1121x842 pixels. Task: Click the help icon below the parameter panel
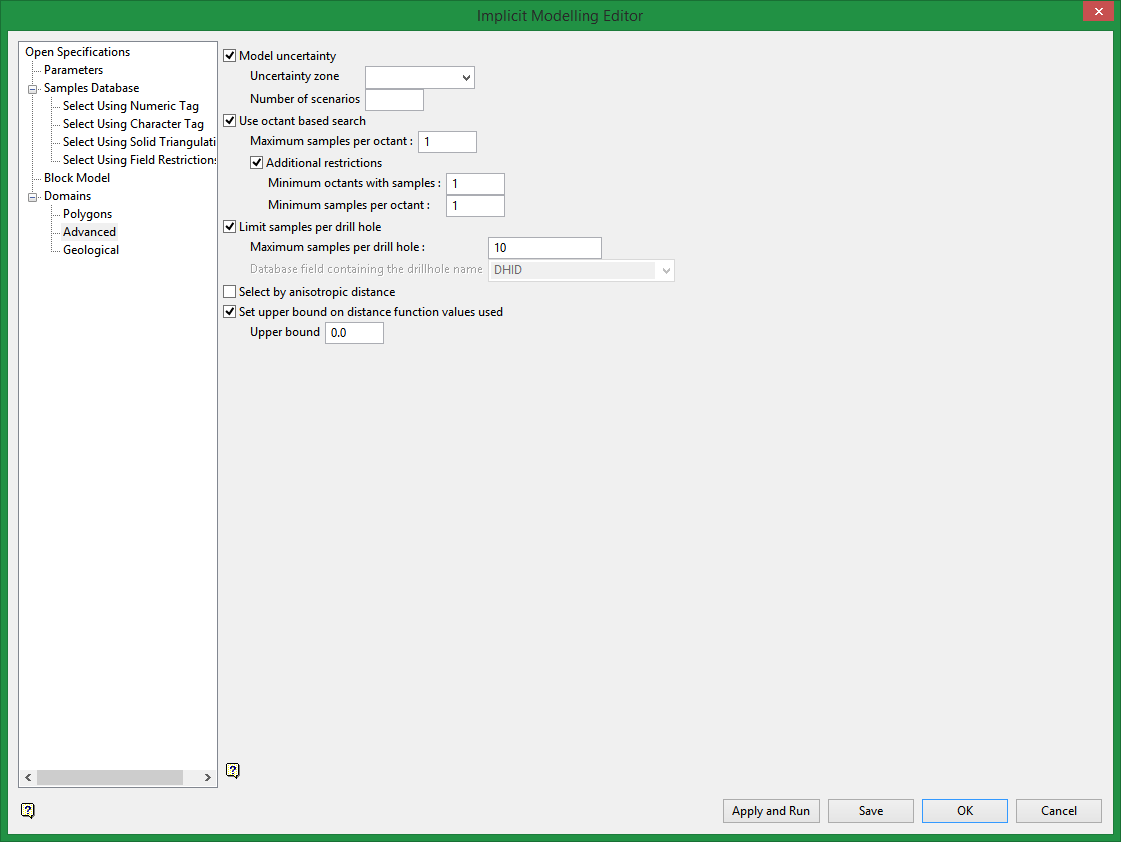[x=233, y=770]
